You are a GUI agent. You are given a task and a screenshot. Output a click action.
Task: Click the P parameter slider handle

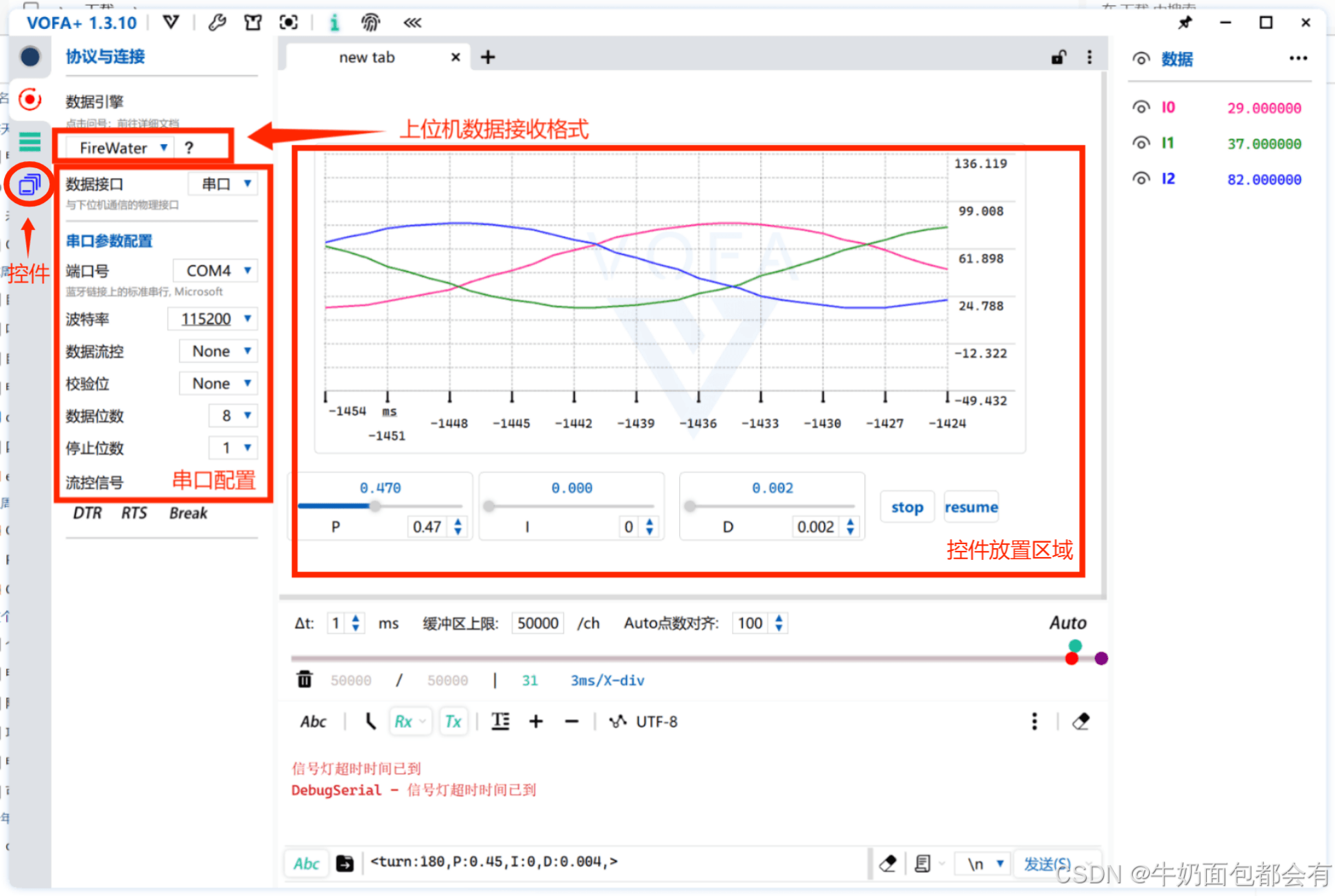pyautogui.click(x=375, y=506)
